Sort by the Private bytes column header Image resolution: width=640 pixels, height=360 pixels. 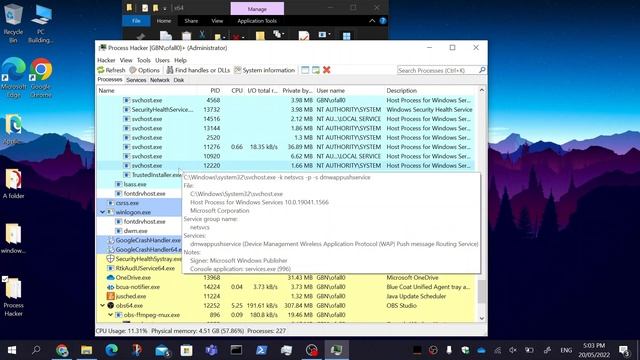tap(297, 91)
